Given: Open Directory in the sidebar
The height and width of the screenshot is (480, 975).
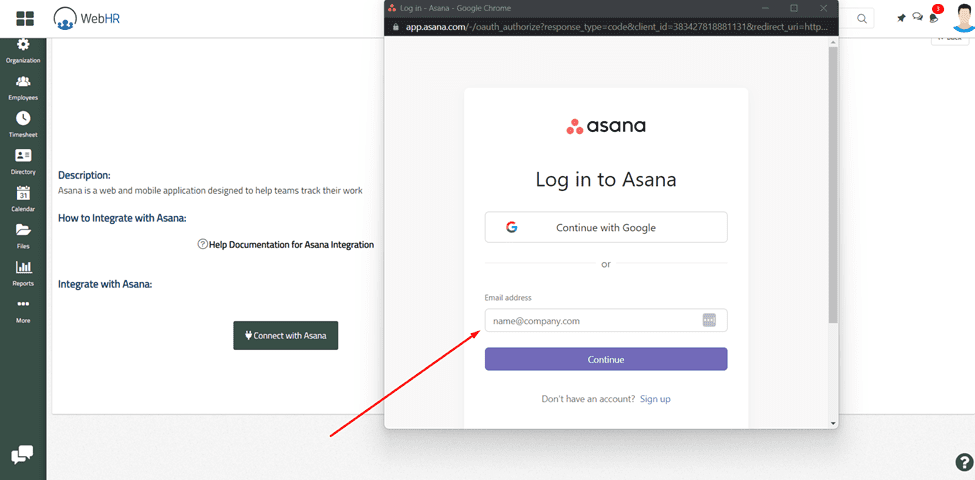Looking at the screenshot, I should 23,162.
